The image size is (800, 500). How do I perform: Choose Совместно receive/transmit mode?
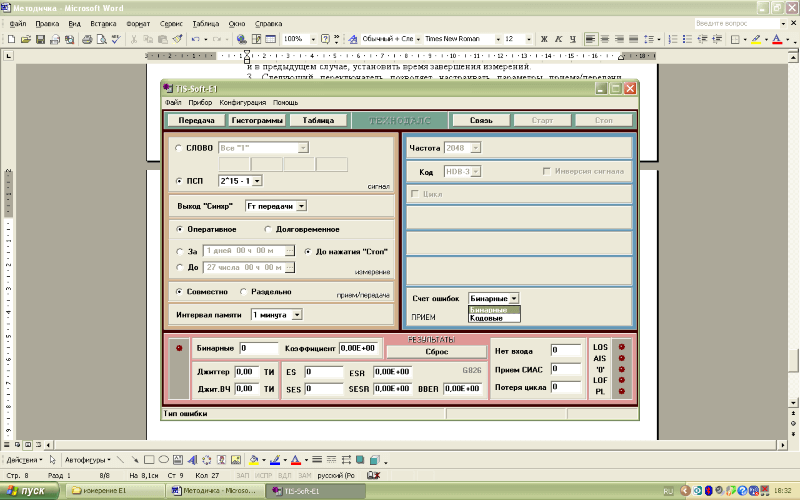(x=179, y=292)
